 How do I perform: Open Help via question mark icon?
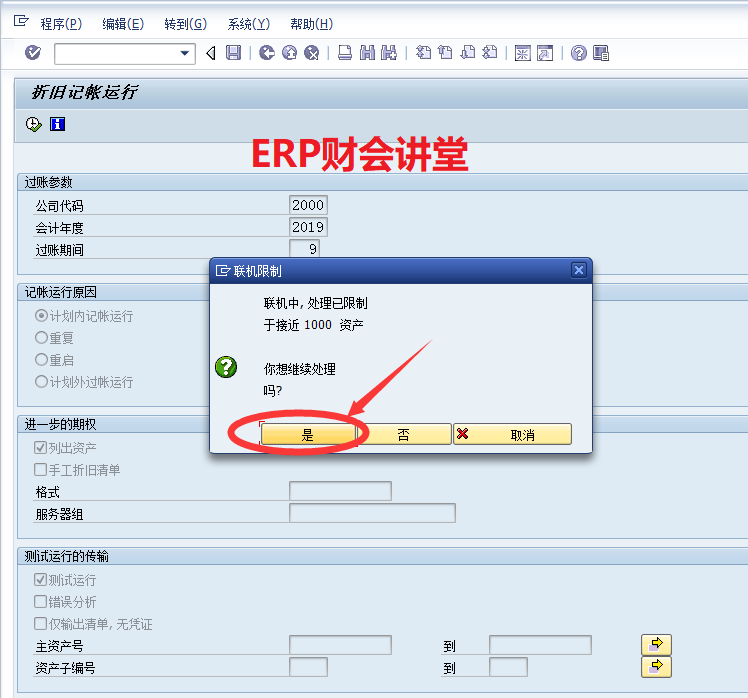pos(579,53)
